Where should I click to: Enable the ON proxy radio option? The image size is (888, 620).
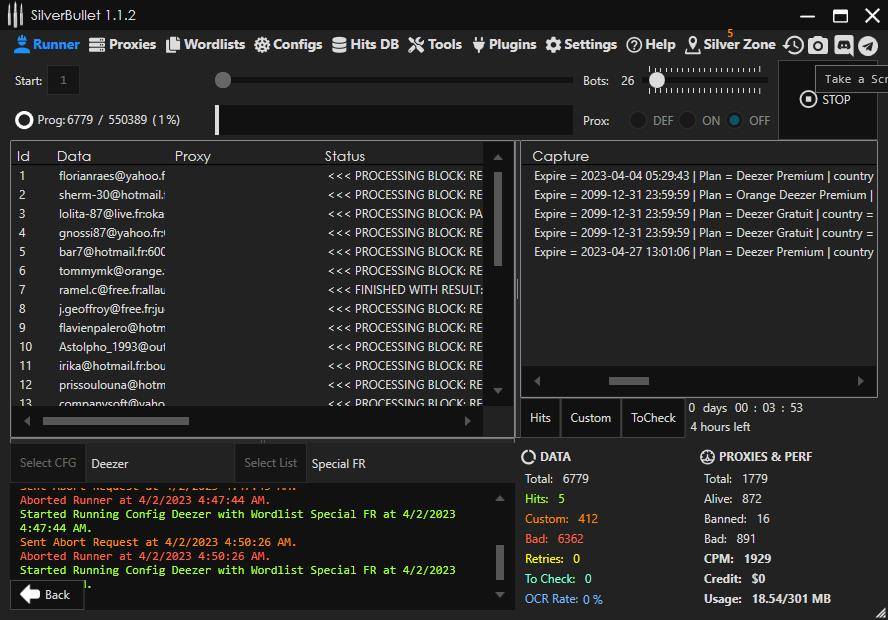tap(688, 120)
